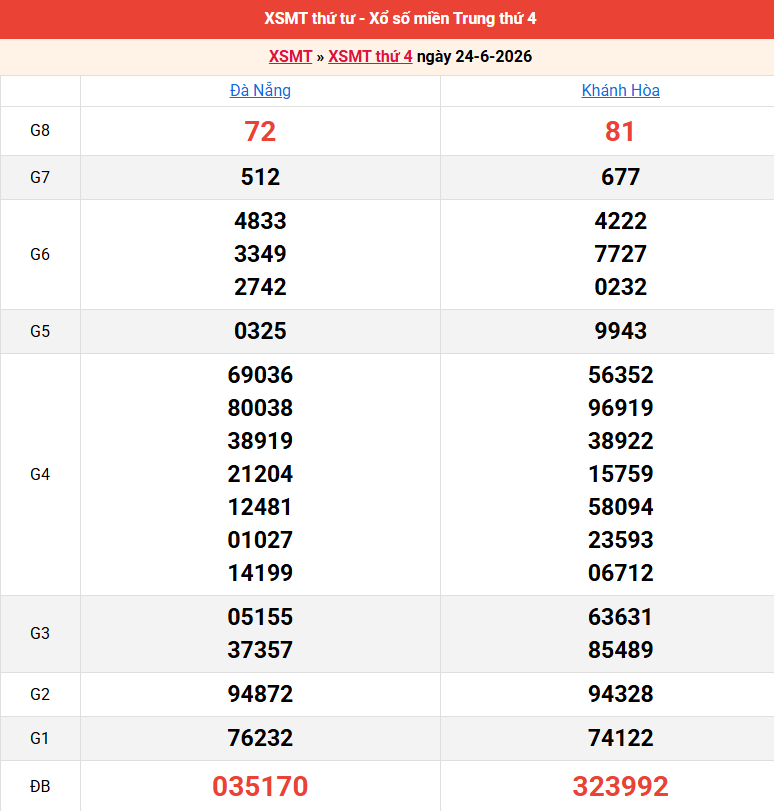Open the XSMT thứ 4 breadcrumb link
Image resolution: width=774 pixels, height=811 pixels.
click(x=370, y=56)
